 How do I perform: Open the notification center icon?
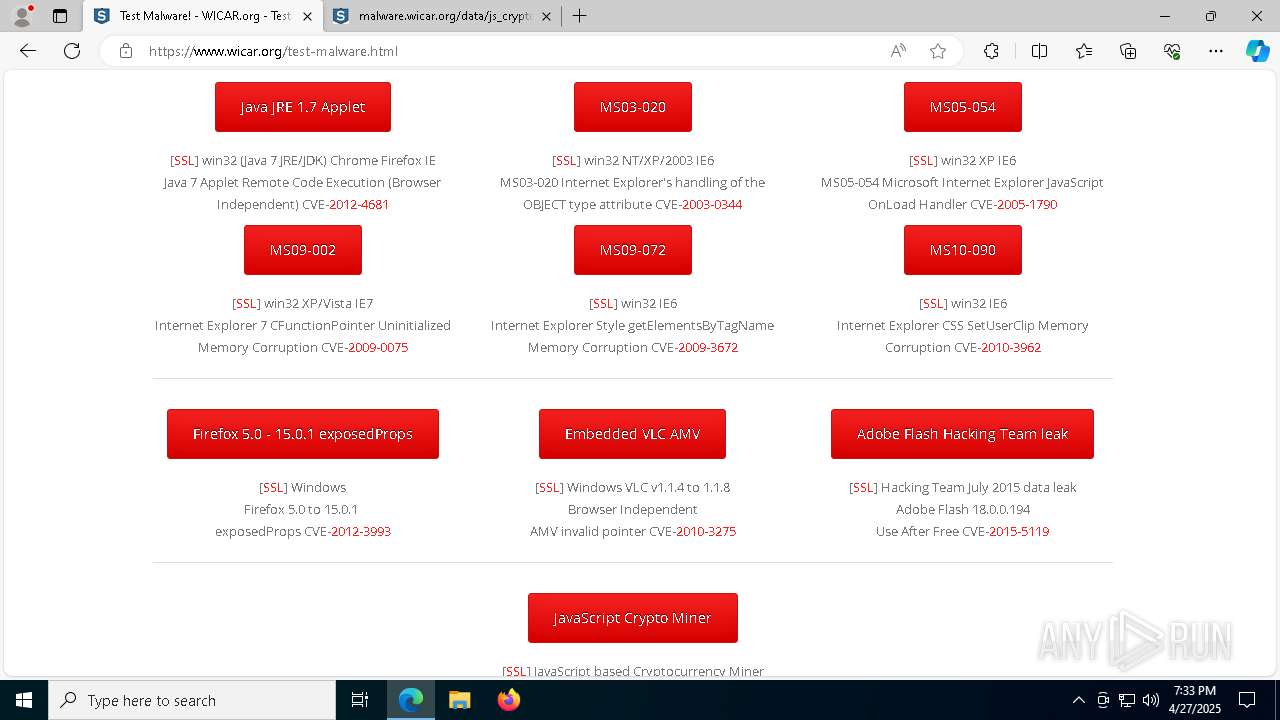1247,700
